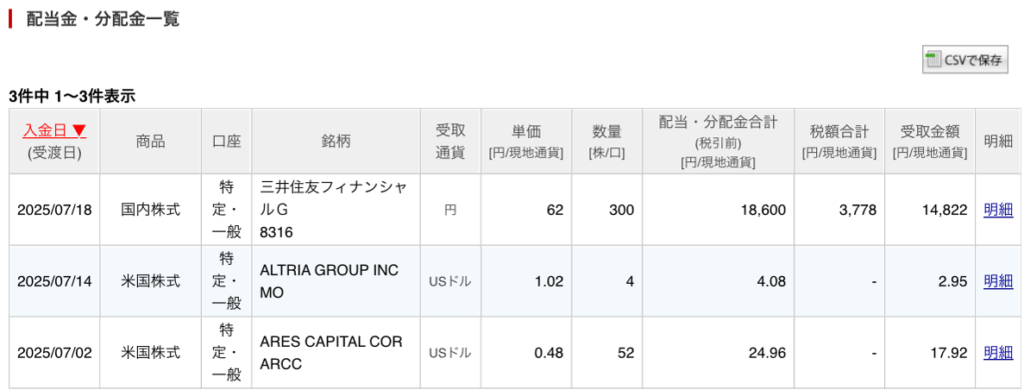
Task: Open 明細 for ALTRIA GROUP INC
Action: coord(998,282)
